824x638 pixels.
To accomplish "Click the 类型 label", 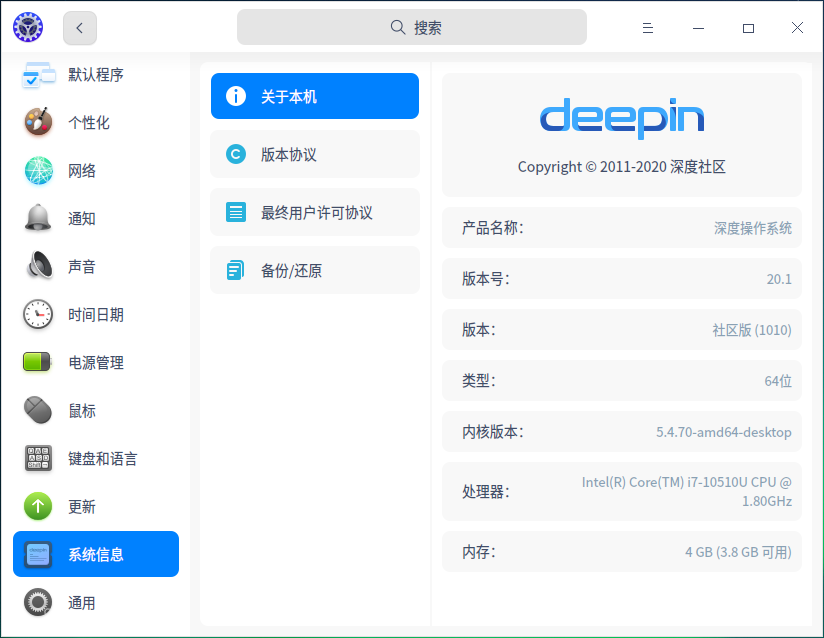I will [x=479, y=380].
